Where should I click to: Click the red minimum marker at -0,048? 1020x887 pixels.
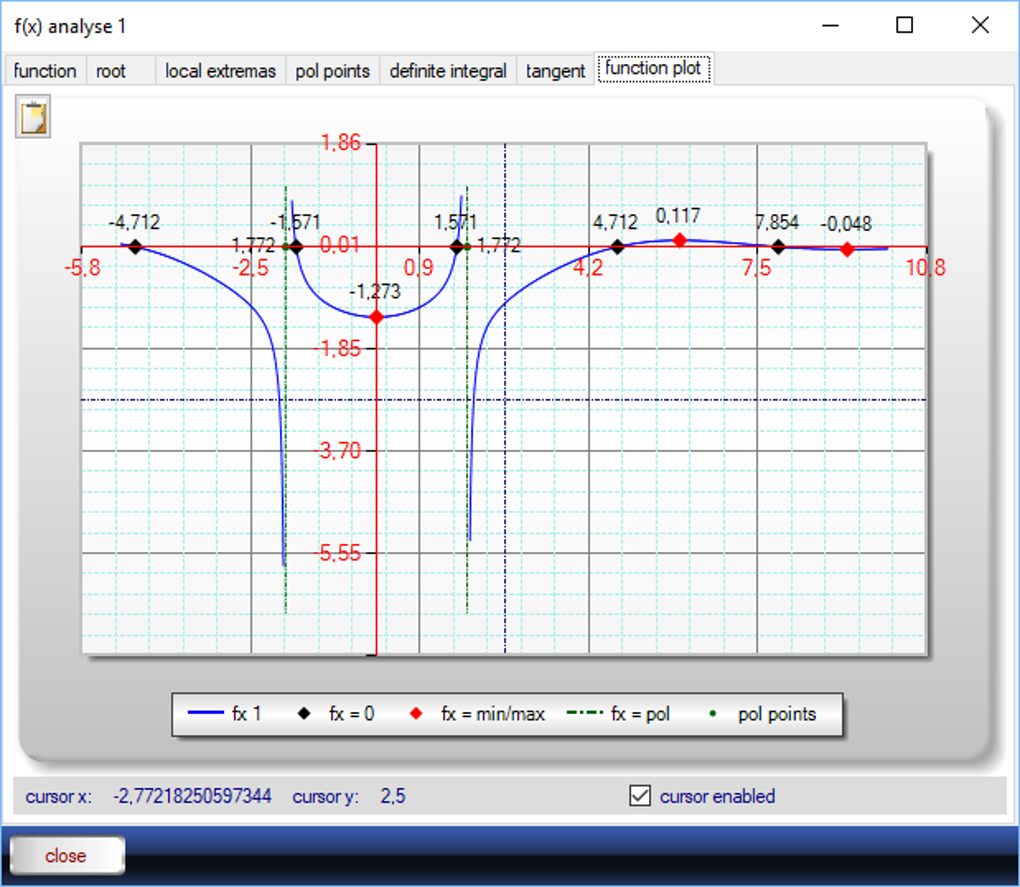click(847, 249)
